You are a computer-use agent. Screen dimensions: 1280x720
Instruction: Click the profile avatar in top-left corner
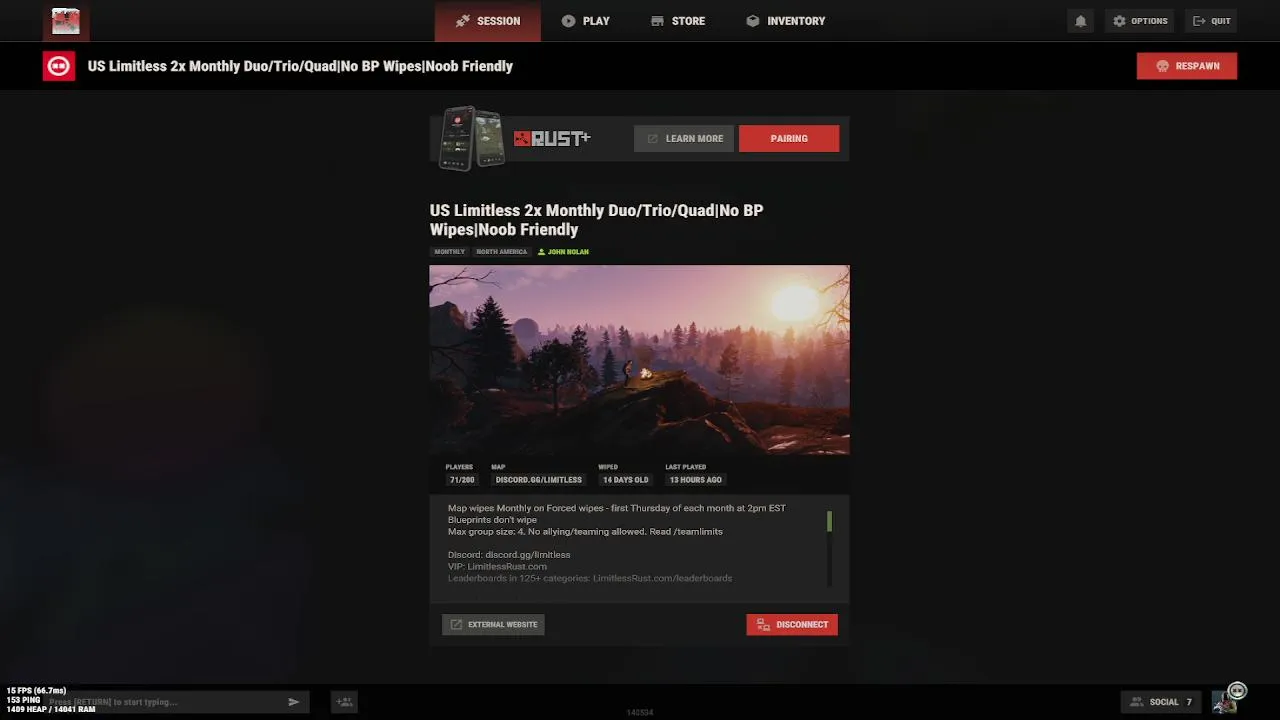(66, 21)
